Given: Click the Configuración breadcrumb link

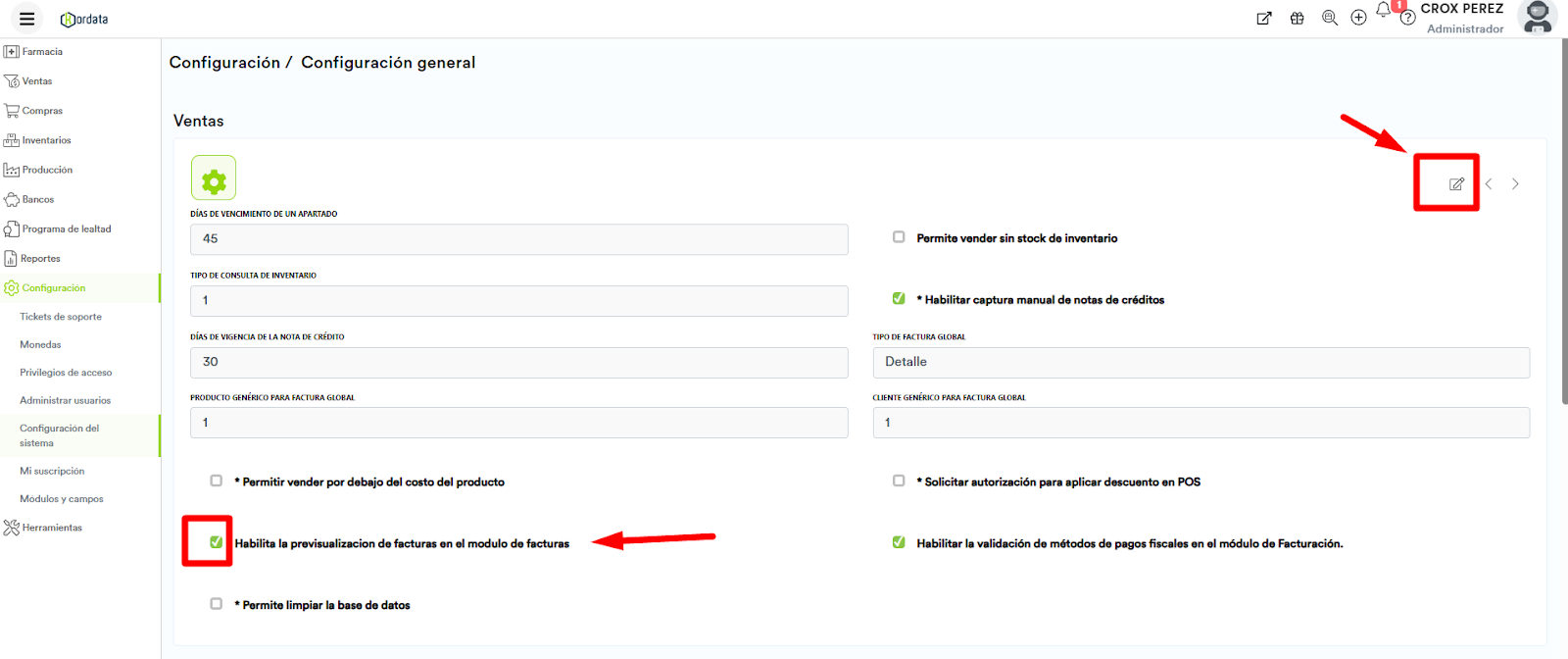Looking at the screenshot, I should coord(224,63).
